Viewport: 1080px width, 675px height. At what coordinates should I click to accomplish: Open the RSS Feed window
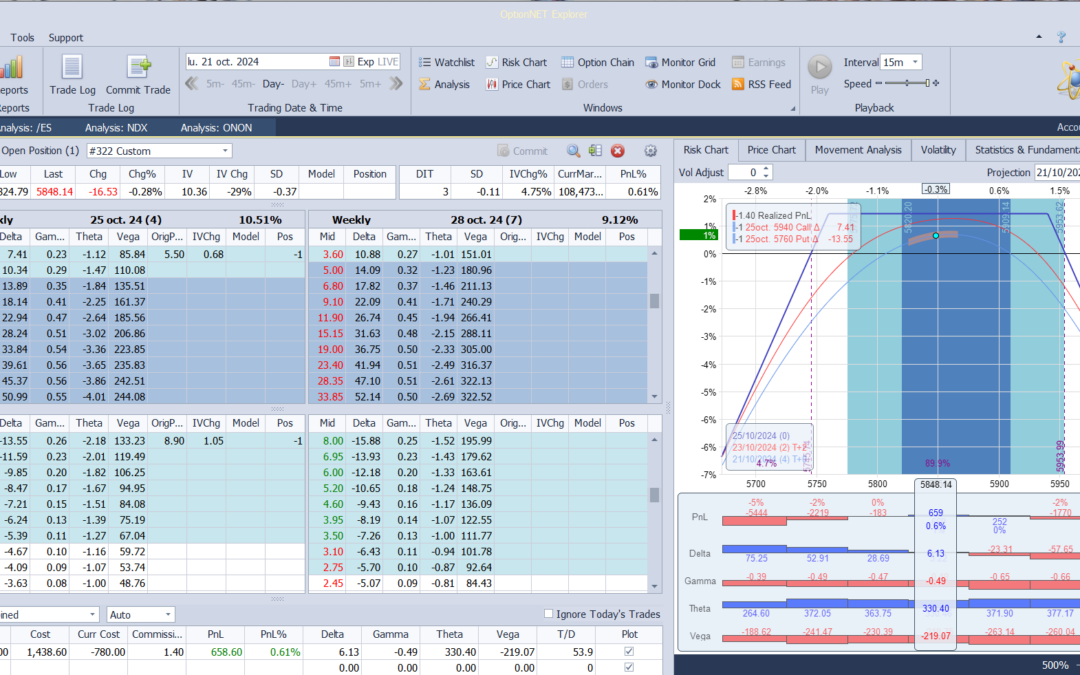761,84
